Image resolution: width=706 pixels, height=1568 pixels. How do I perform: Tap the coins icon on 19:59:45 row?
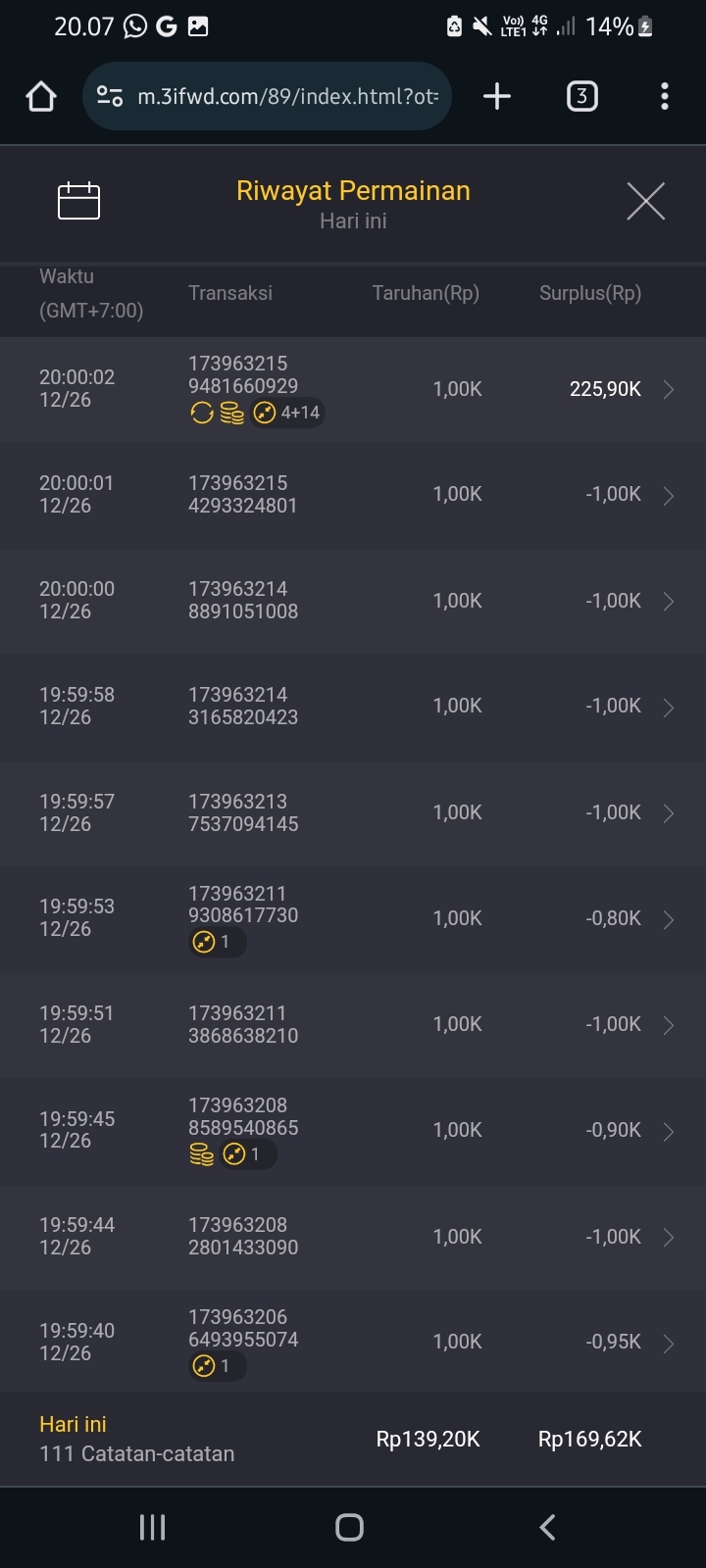coord(201,1154)
